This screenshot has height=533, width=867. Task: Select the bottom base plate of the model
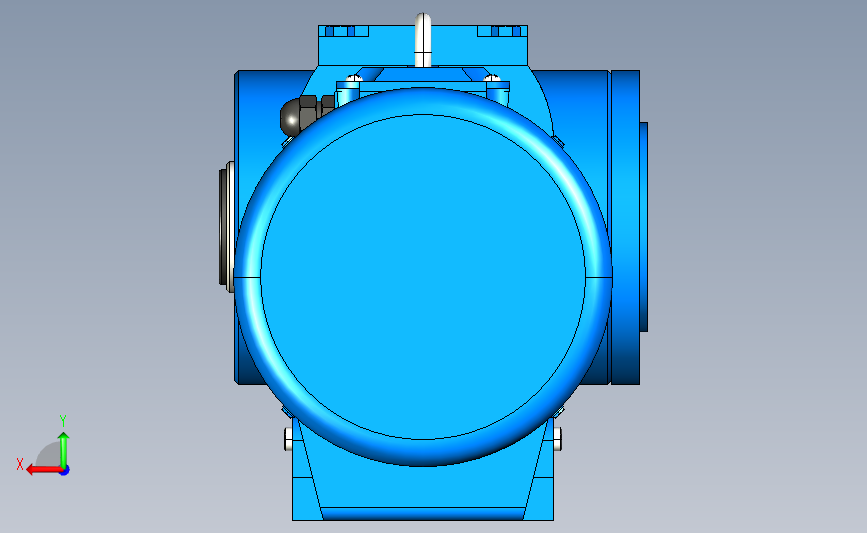[x=423, y=514]
